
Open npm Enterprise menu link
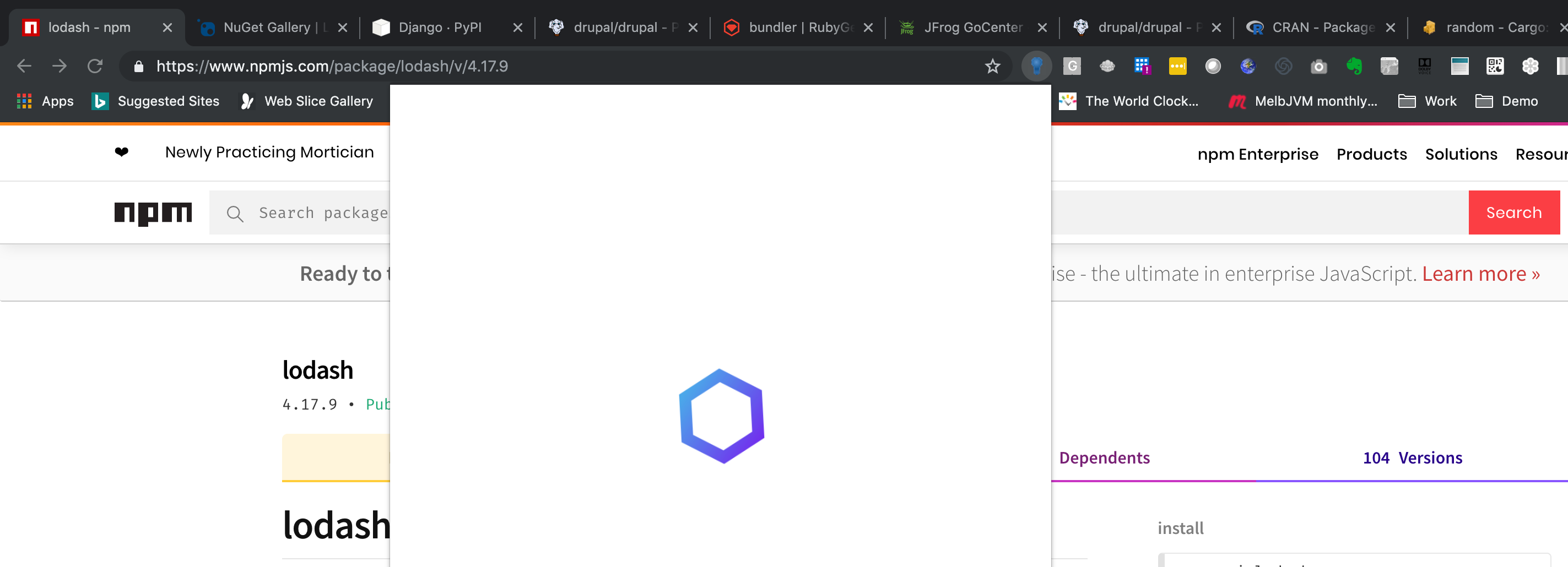(1258, 155)
